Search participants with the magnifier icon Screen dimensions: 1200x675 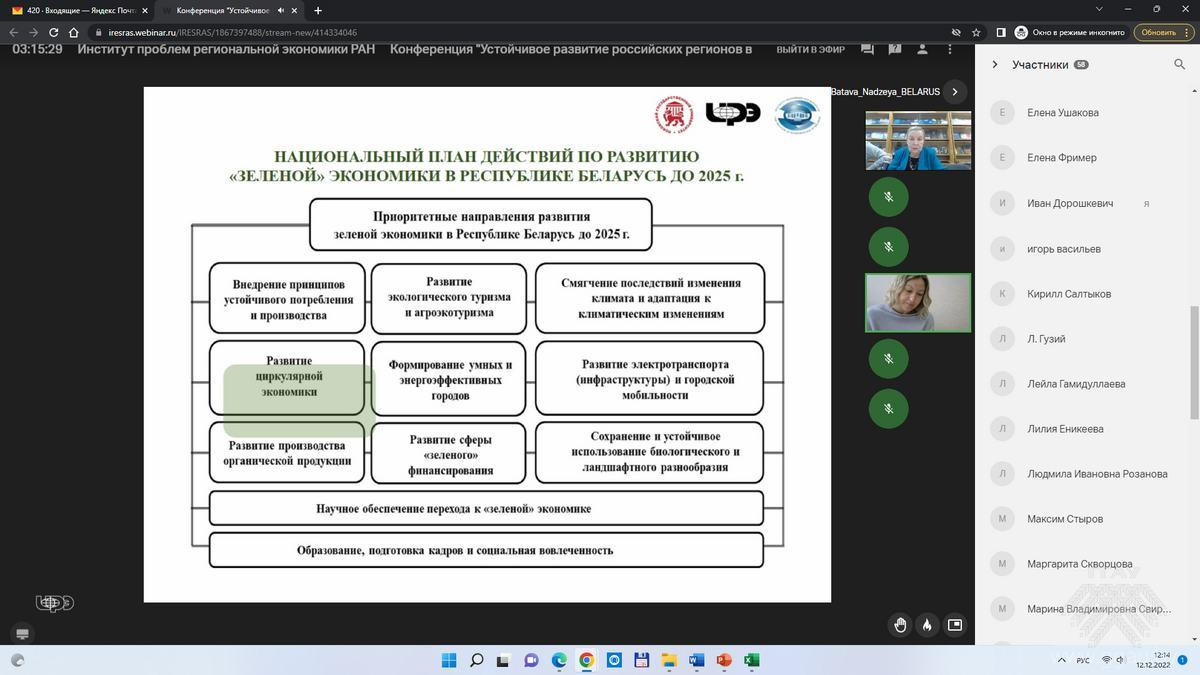click(x=1179, y=65)
